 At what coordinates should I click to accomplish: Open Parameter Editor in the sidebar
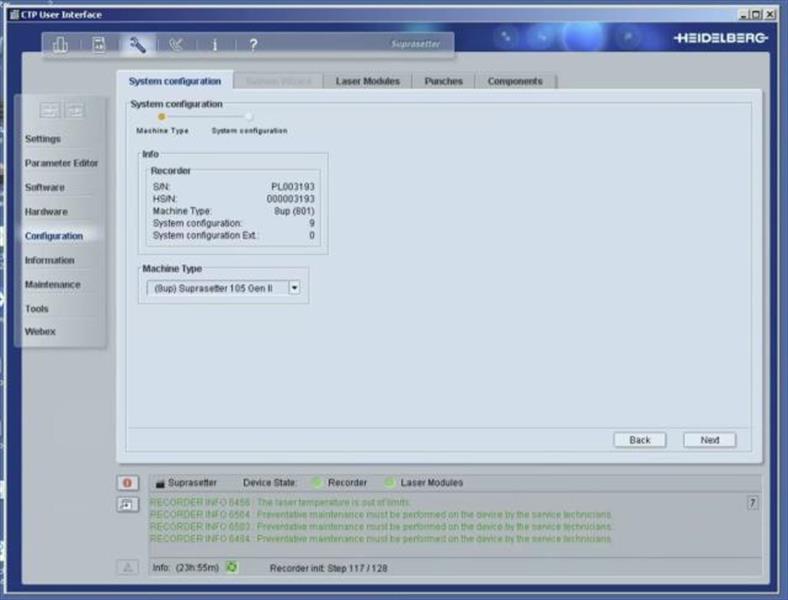pyautogui.click(x=61, y=163)
